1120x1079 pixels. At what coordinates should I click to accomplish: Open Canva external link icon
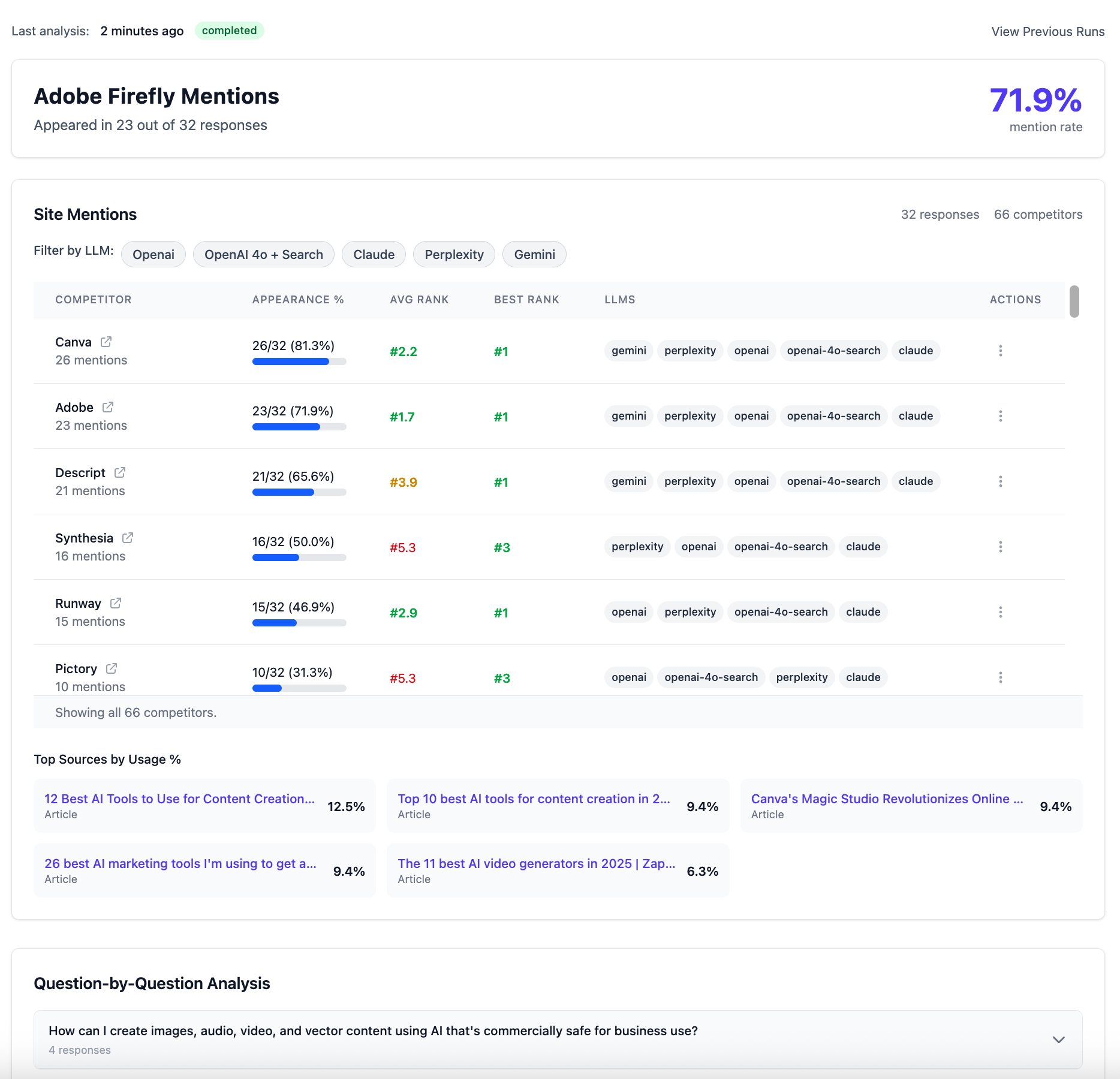[x=106, y=342]
